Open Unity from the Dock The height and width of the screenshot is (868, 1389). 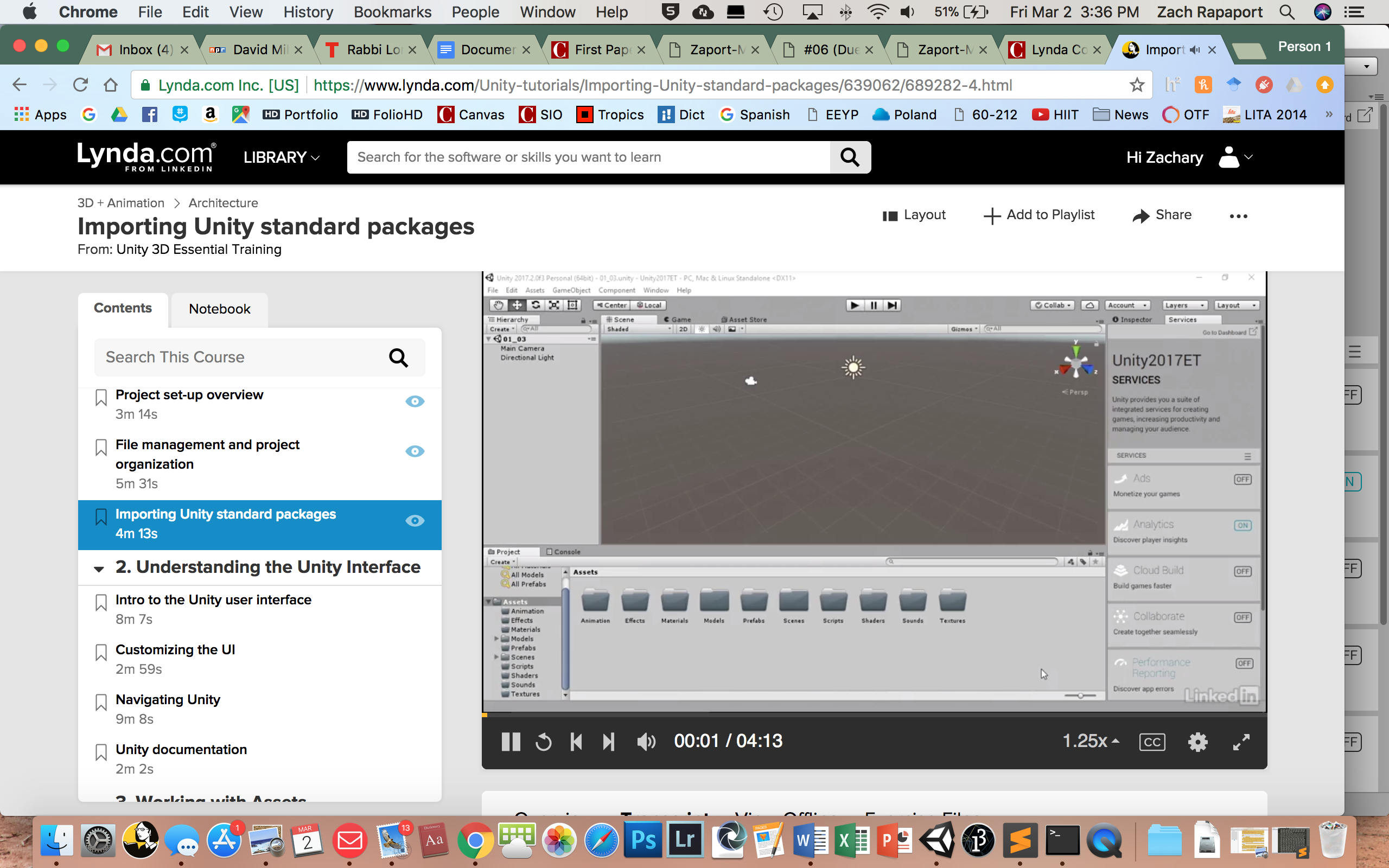(x=936, y=840)
